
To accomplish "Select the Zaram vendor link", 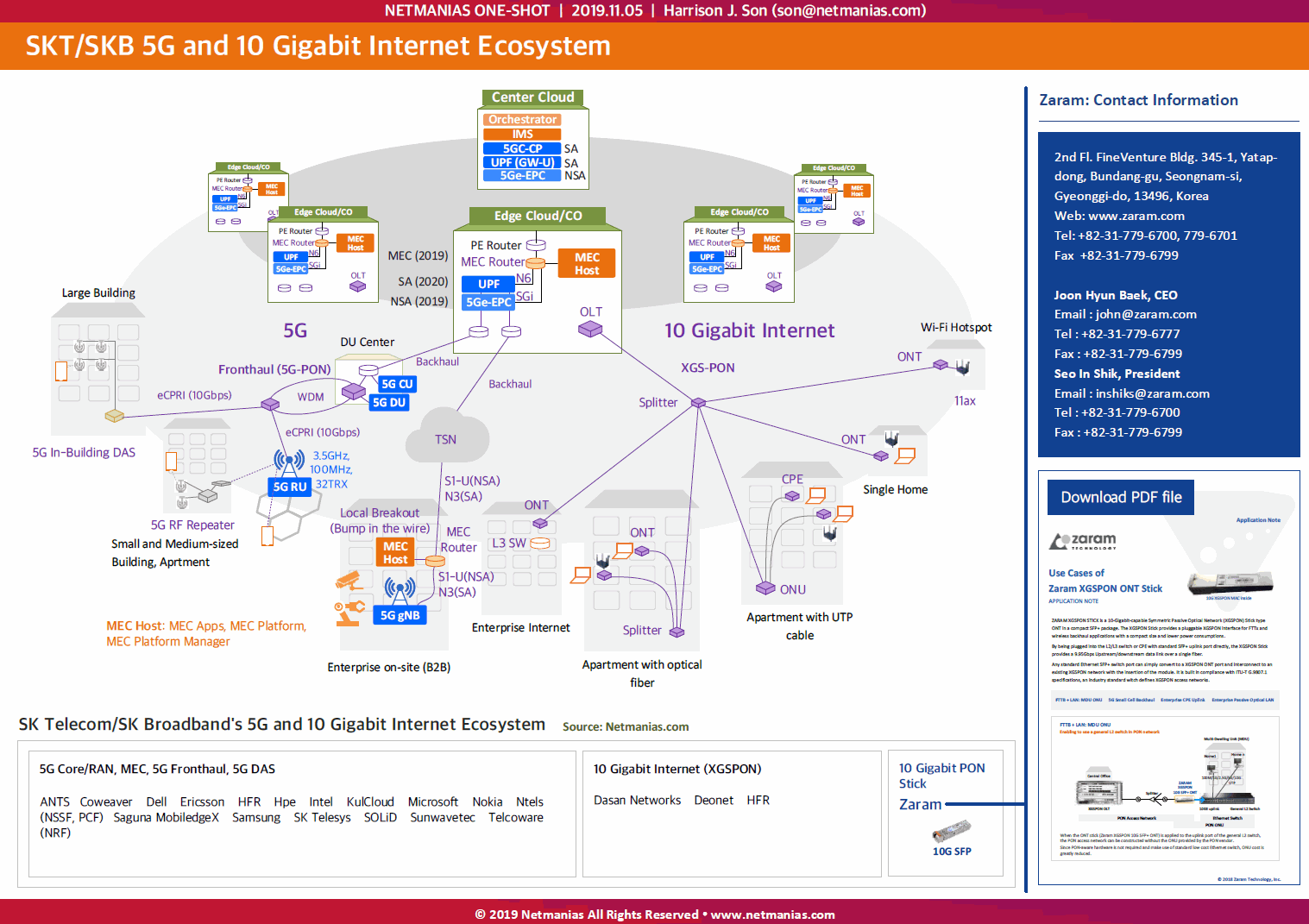I will (x=920, y=804).
